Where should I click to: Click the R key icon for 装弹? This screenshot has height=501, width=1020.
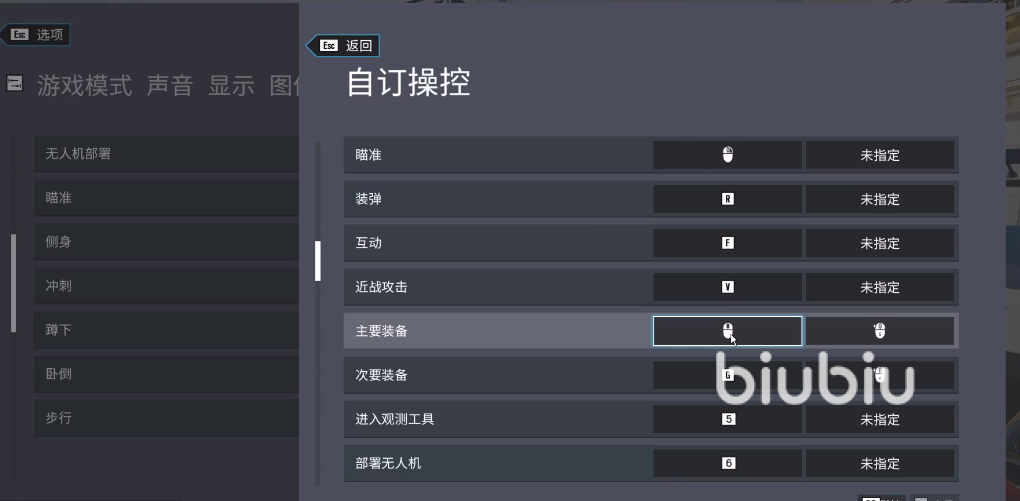coord(728,199)
